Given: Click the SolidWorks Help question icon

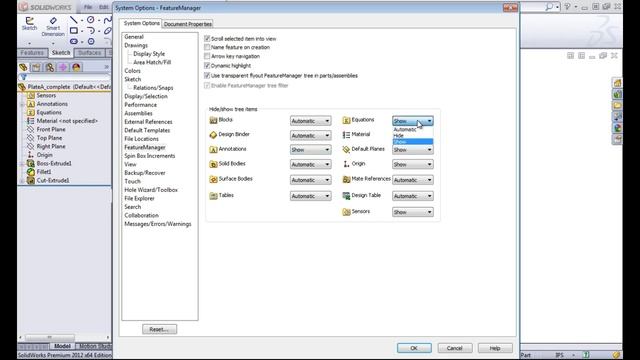Looking at the screenshot, I should click(567, 7).
